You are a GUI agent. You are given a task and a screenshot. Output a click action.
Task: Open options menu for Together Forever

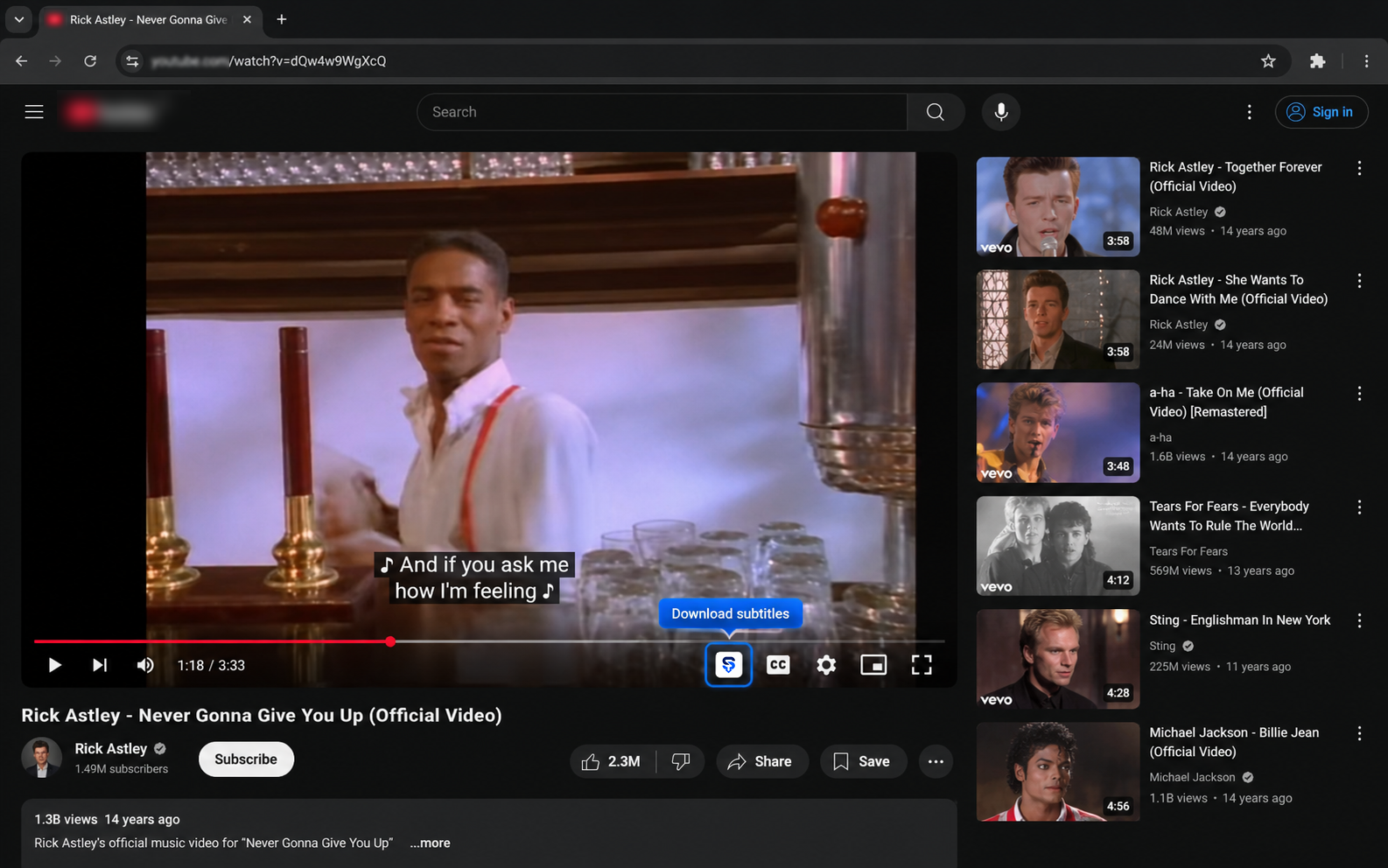click(1359, 168)
